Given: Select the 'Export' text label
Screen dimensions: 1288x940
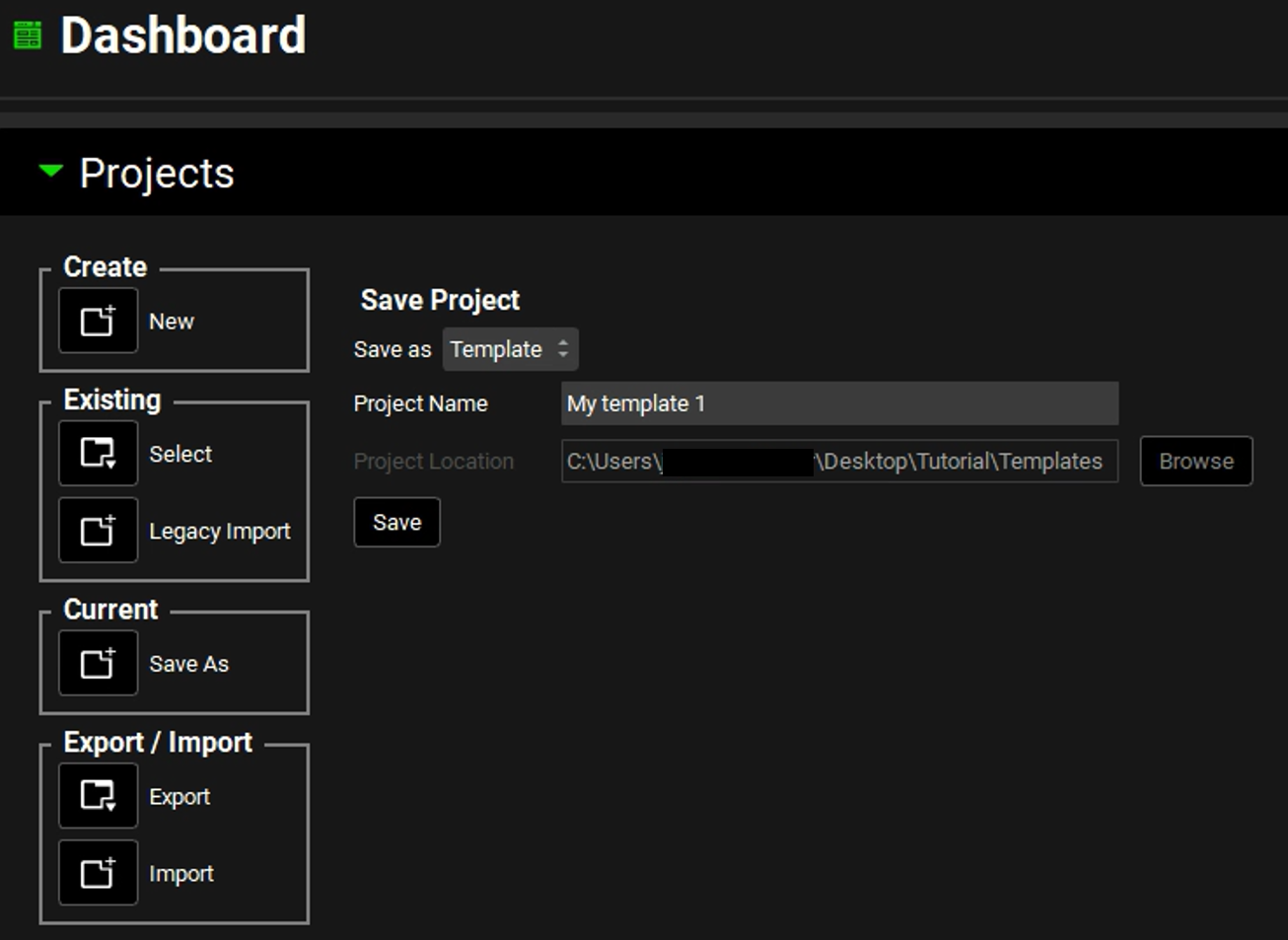Looking at the screenshot, I should 179,797.
